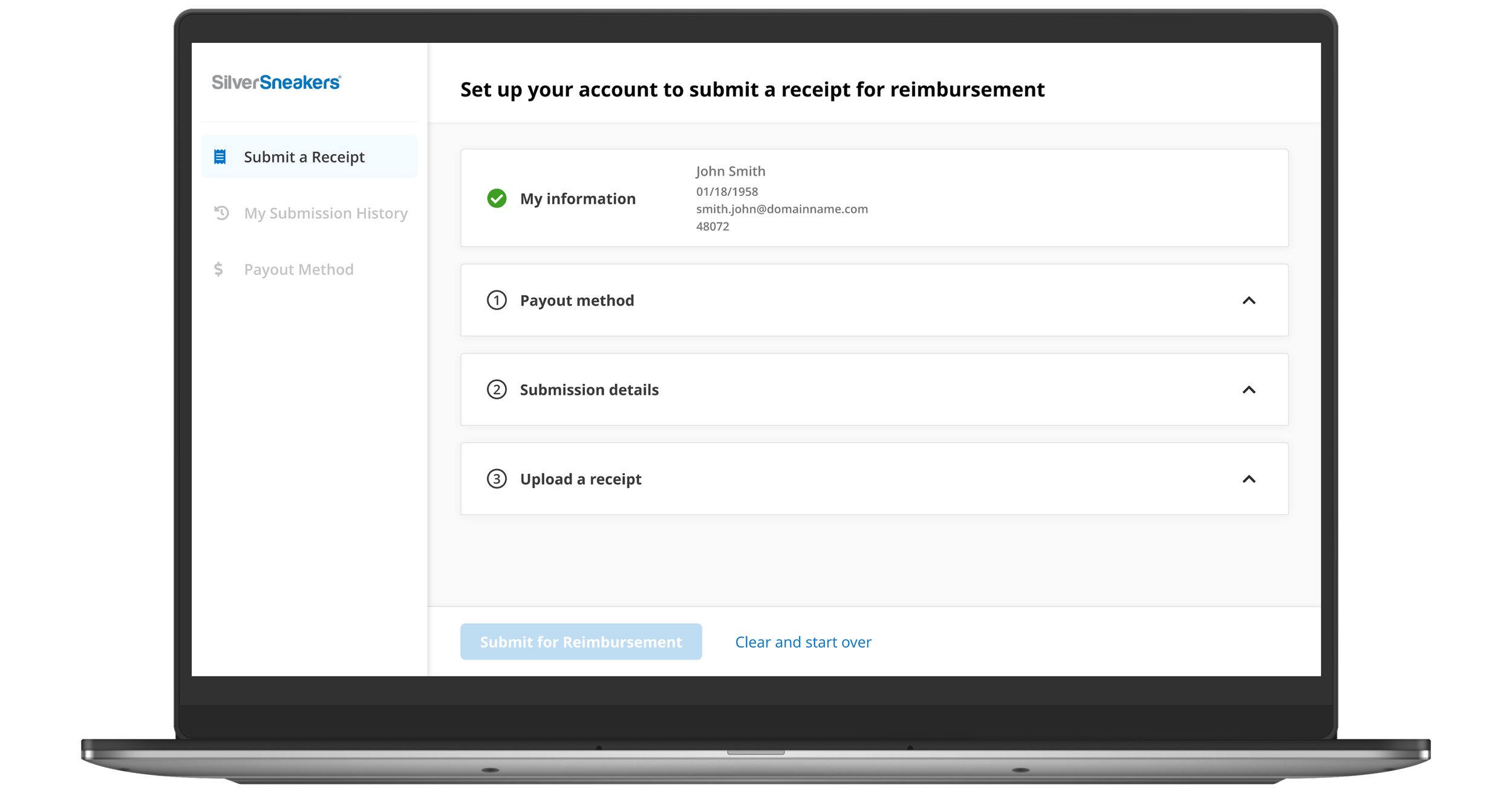Viewport: 1512px width, 793px height.
Task: Click the green checkmark beside My information
Action: [x=497, y=198]
